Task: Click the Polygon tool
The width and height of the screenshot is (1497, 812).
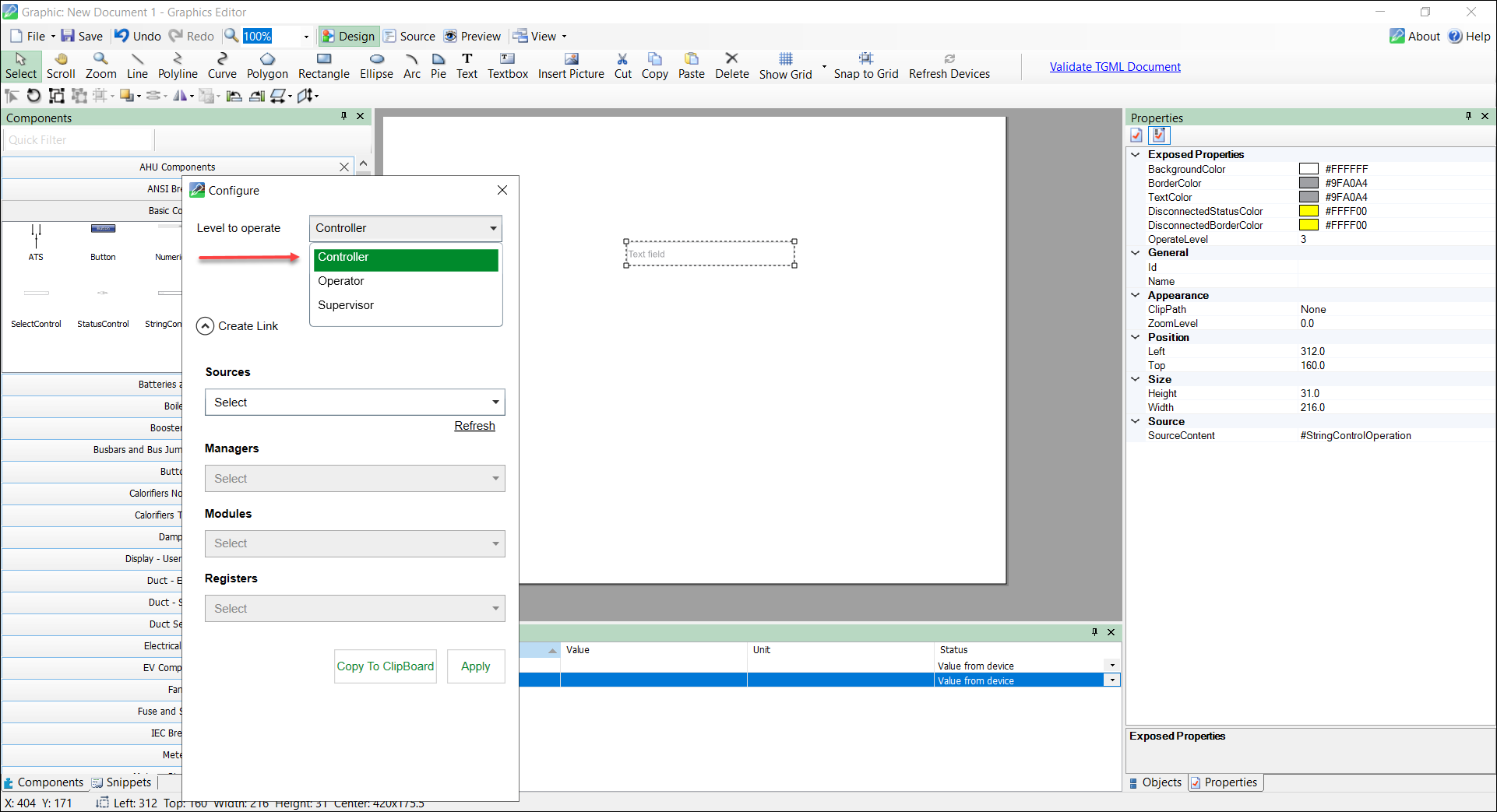Action: tap(267, 66)
